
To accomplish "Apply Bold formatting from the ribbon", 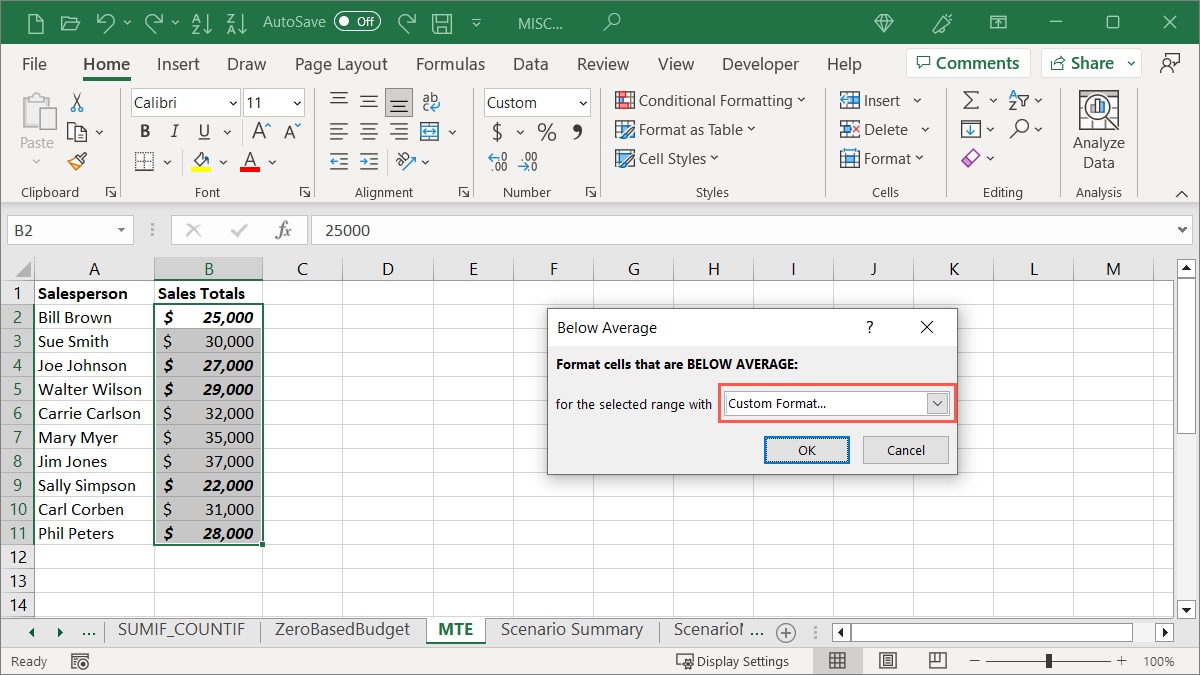I will click(x=145, y=131).
